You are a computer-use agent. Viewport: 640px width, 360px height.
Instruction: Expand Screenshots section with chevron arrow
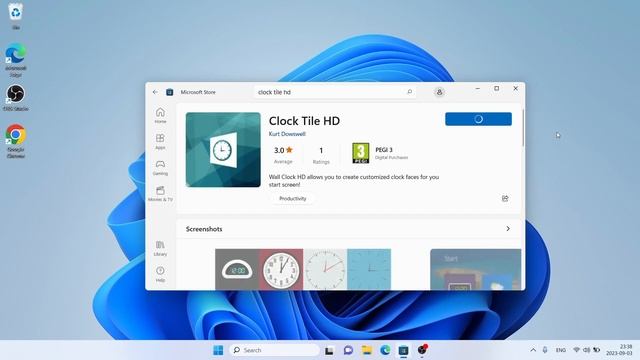[508, 229]
